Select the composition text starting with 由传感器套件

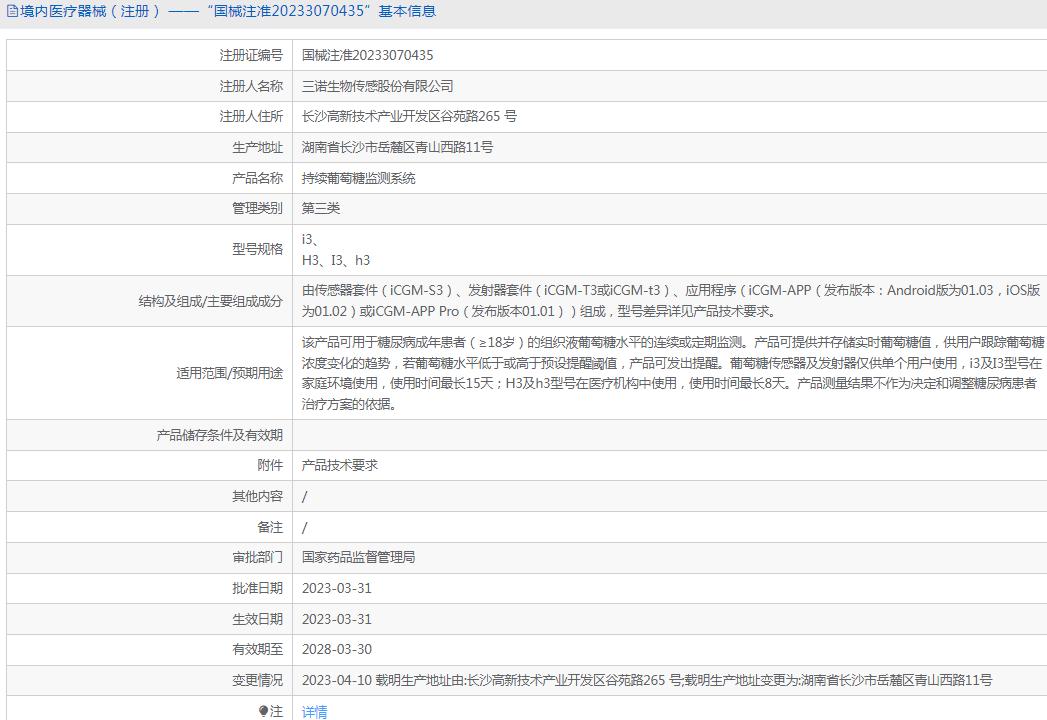pos(671,301)
